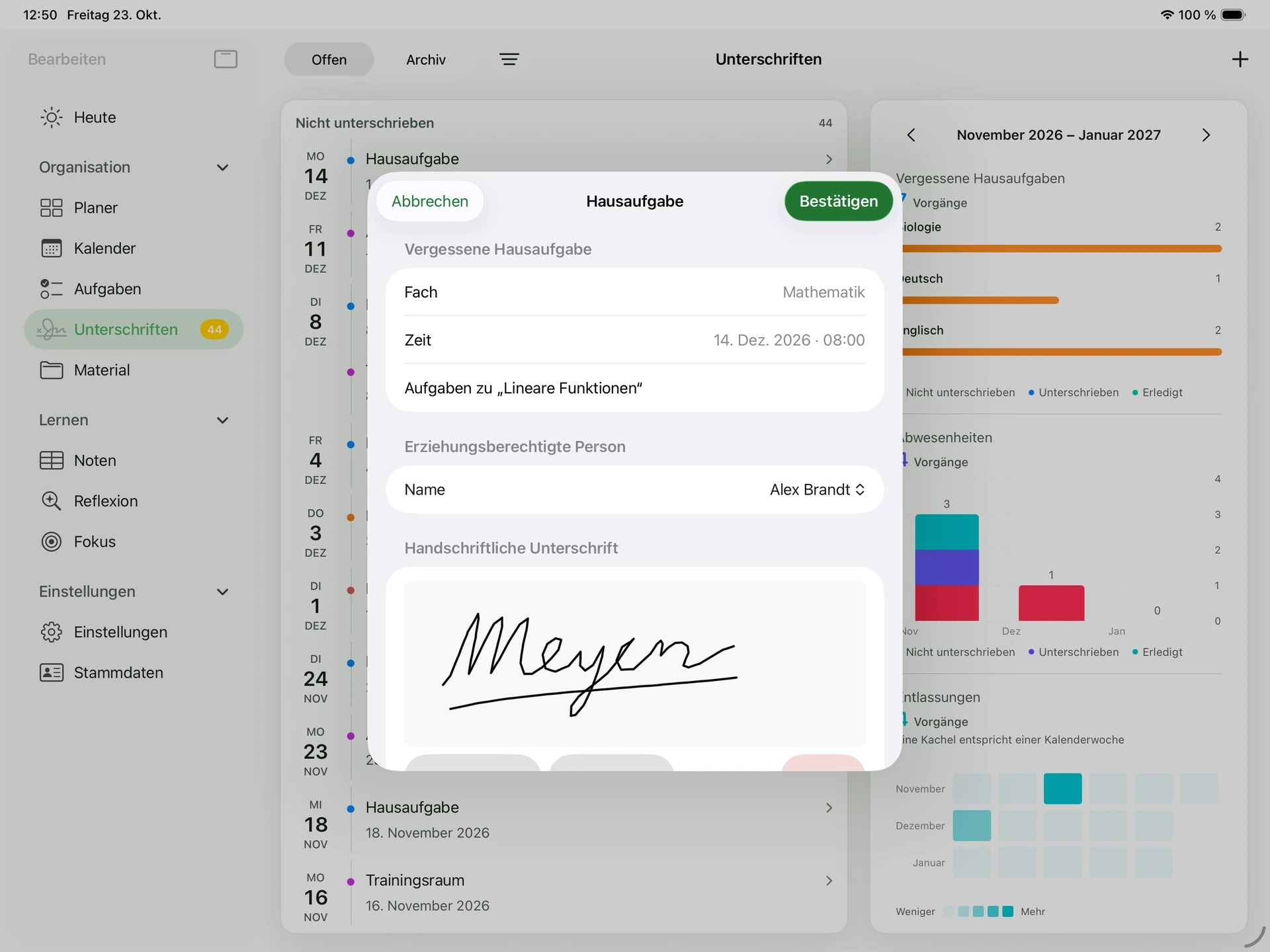Go to next period in chart panel
This screenshot has height=952, width=1270.
[1206, 136]
